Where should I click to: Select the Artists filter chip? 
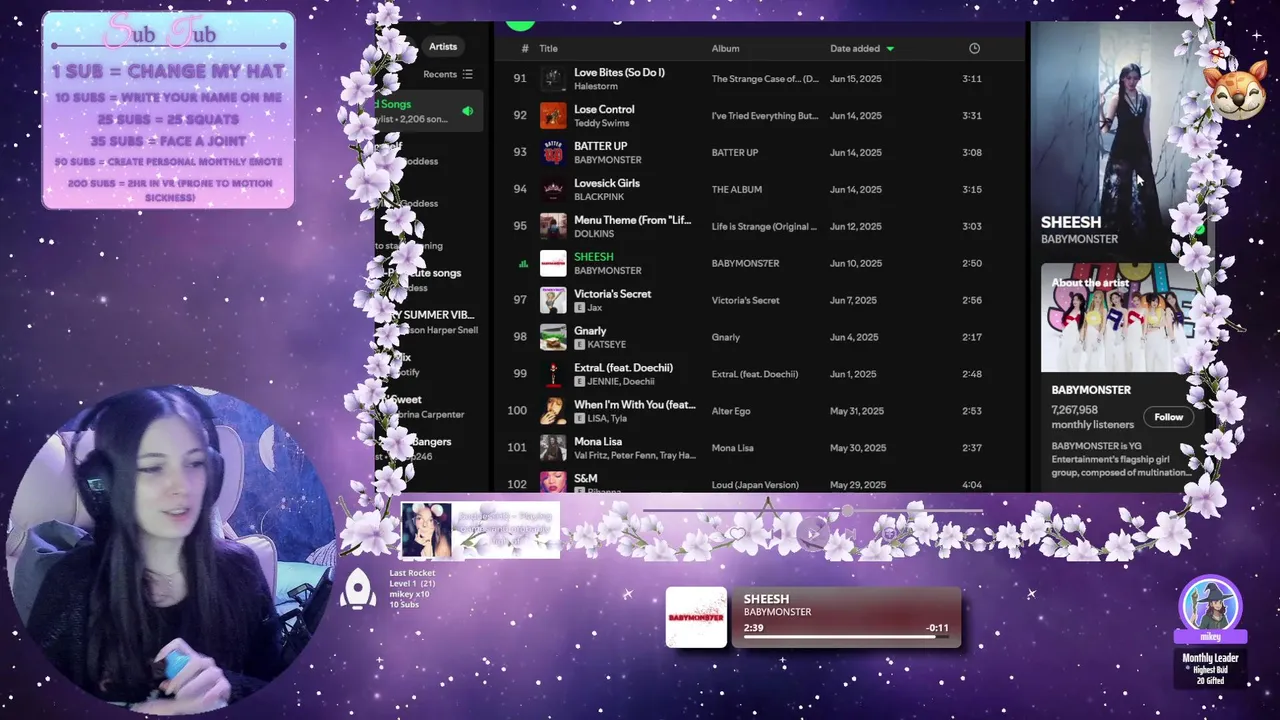point(443,46)
